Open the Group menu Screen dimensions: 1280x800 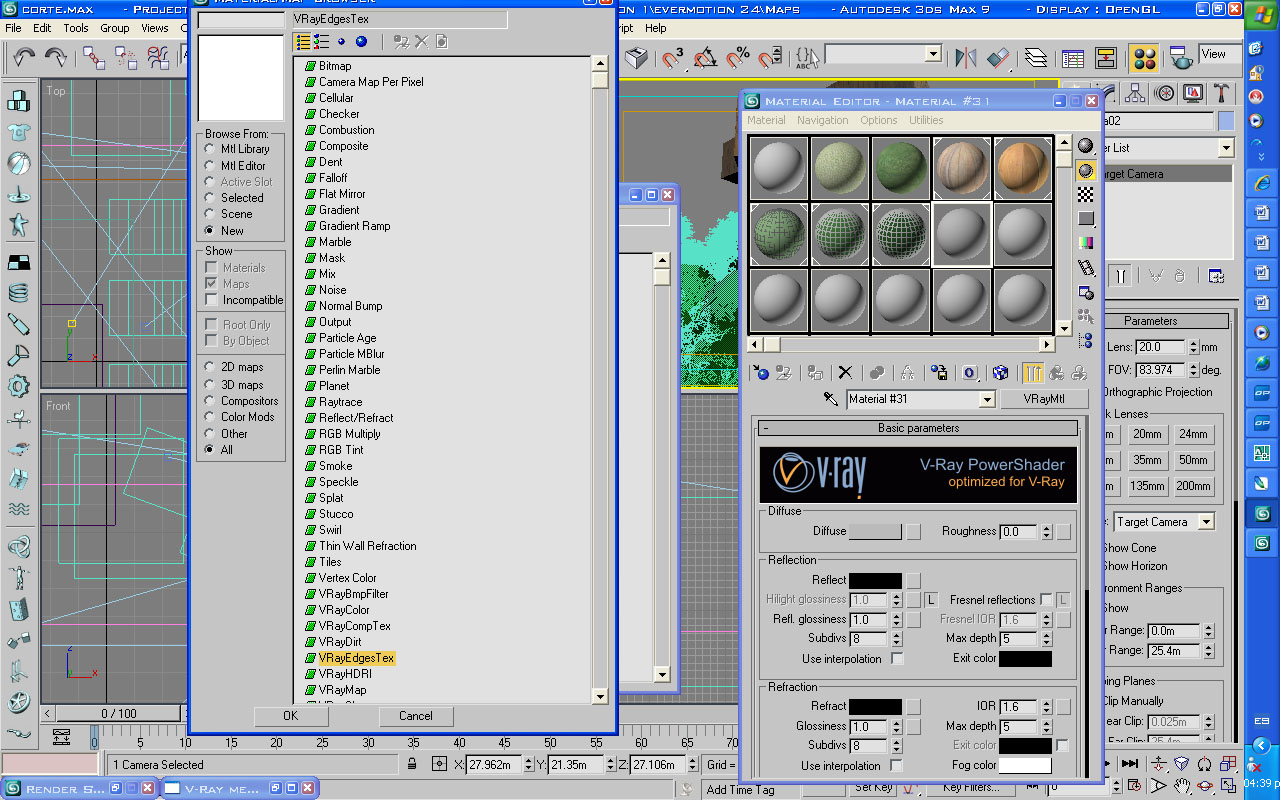point(115,28)
